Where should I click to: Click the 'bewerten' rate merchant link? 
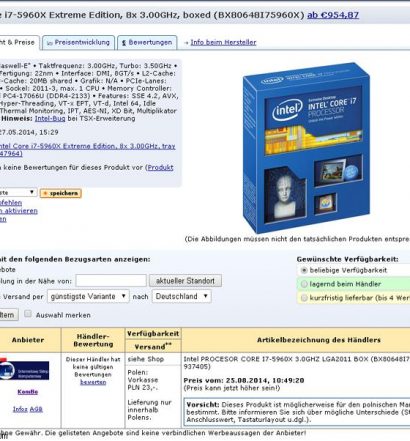click(93, 382)
